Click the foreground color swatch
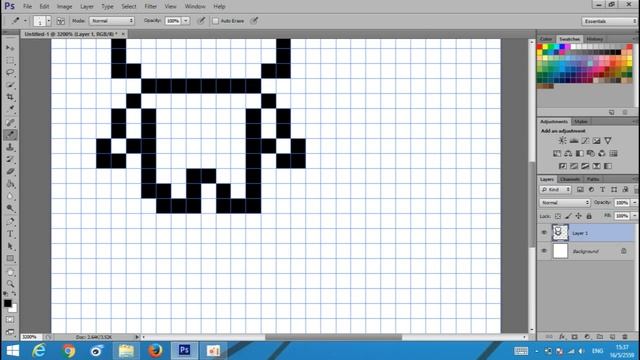 pyautogui.click(x=7, y=303)
